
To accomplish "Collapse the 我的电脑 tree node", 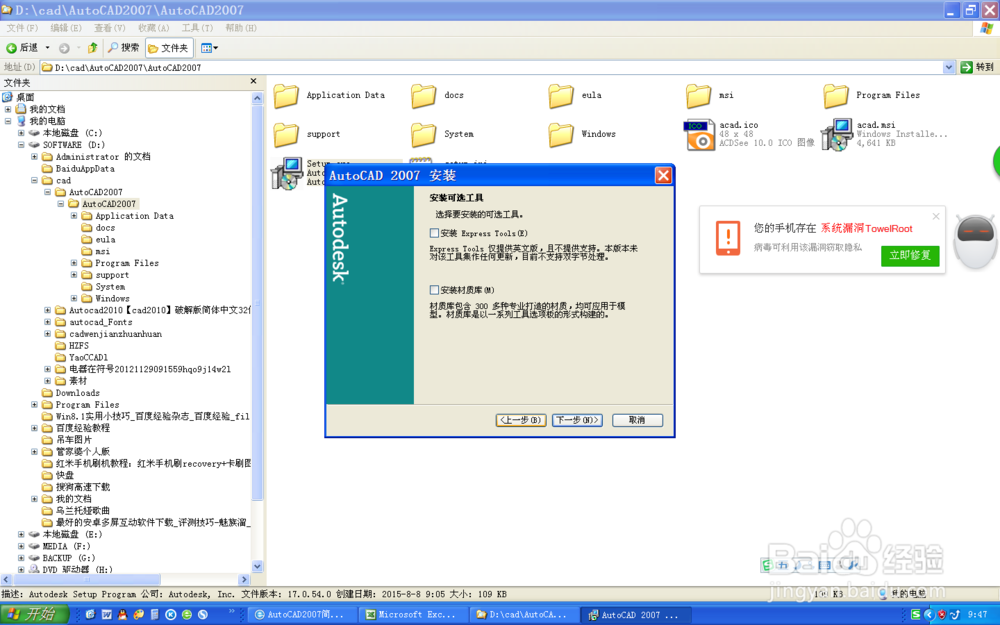I will click(8, 121).
